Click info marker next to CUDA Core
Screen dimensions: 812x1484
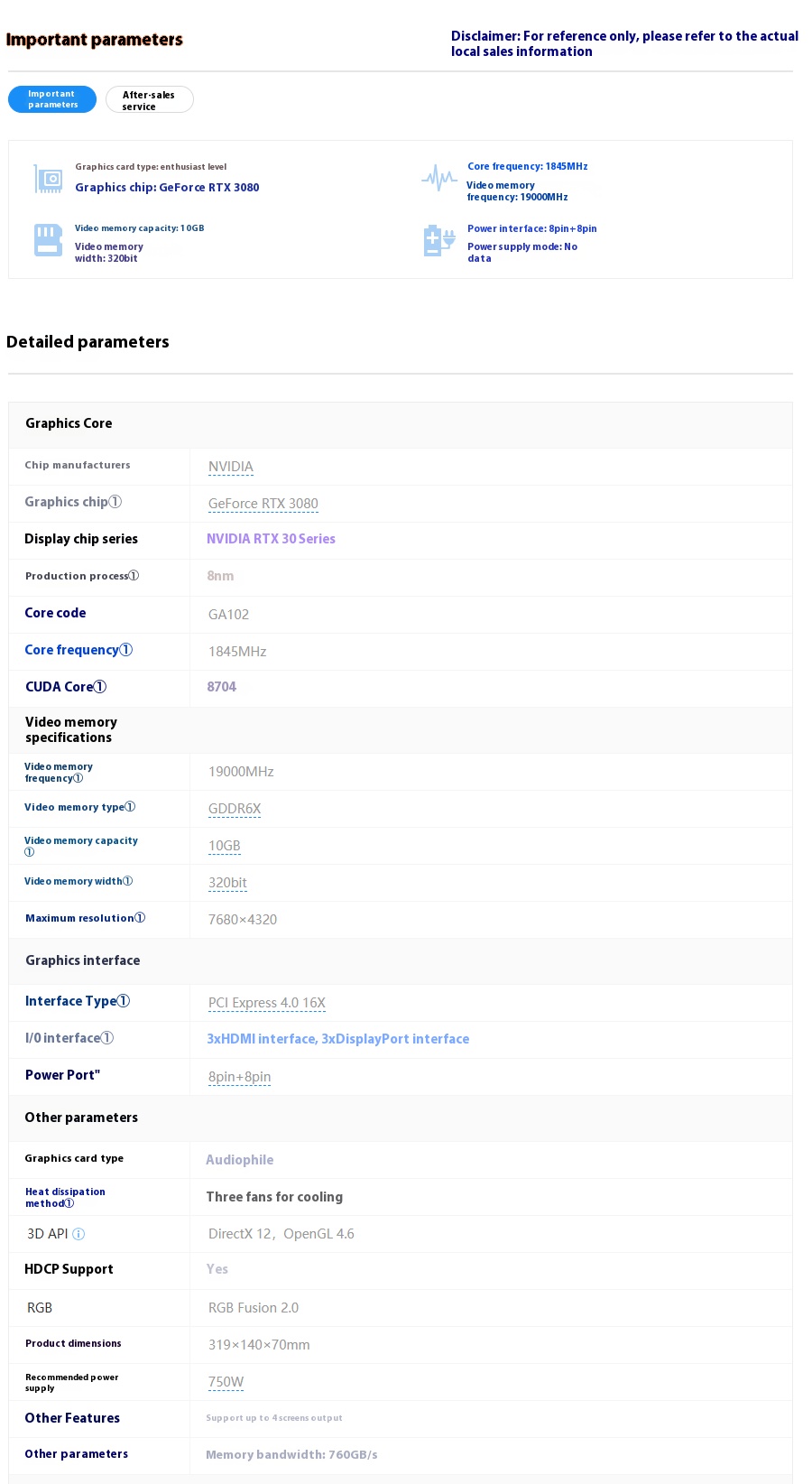[x=100, y=687]
